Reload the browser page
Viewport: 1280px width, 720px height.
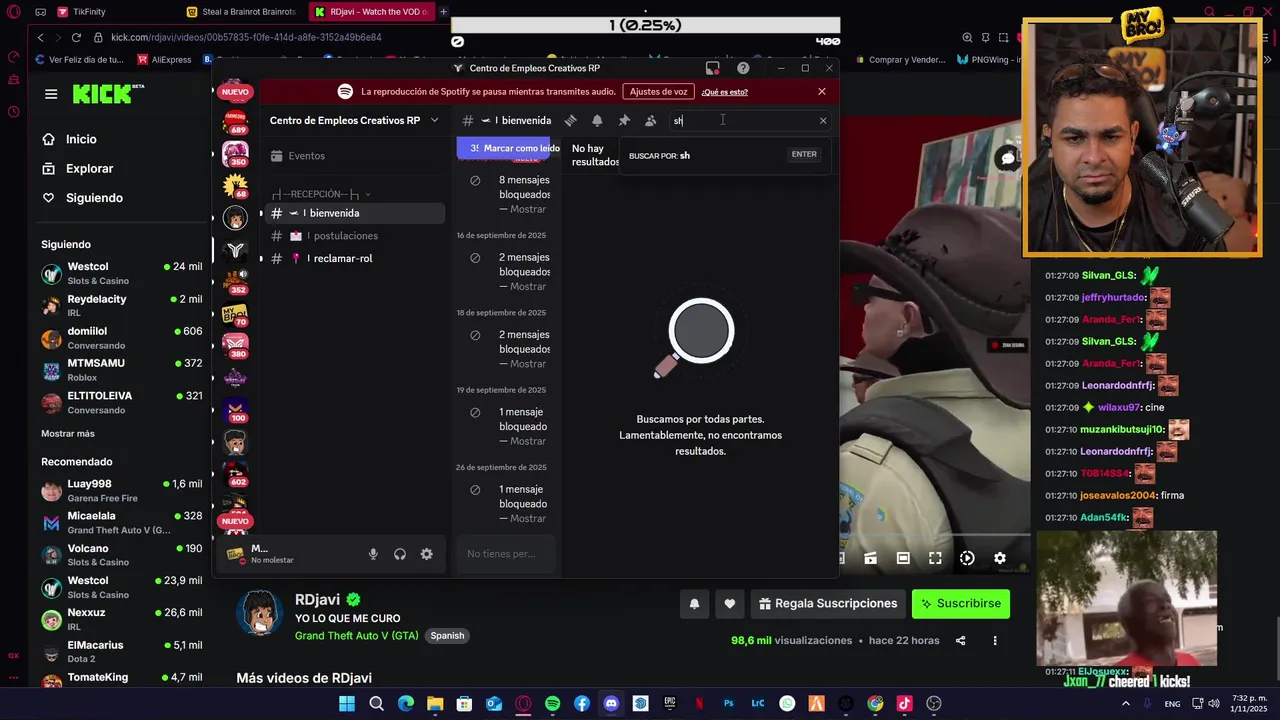click(76, 37)
